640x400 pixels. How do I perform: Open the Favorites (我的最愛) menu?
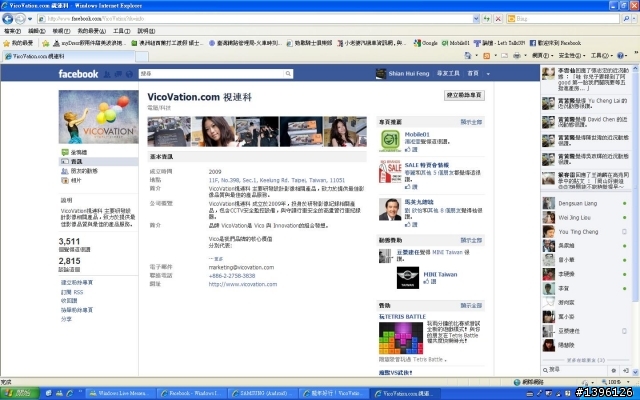[91, 31]
